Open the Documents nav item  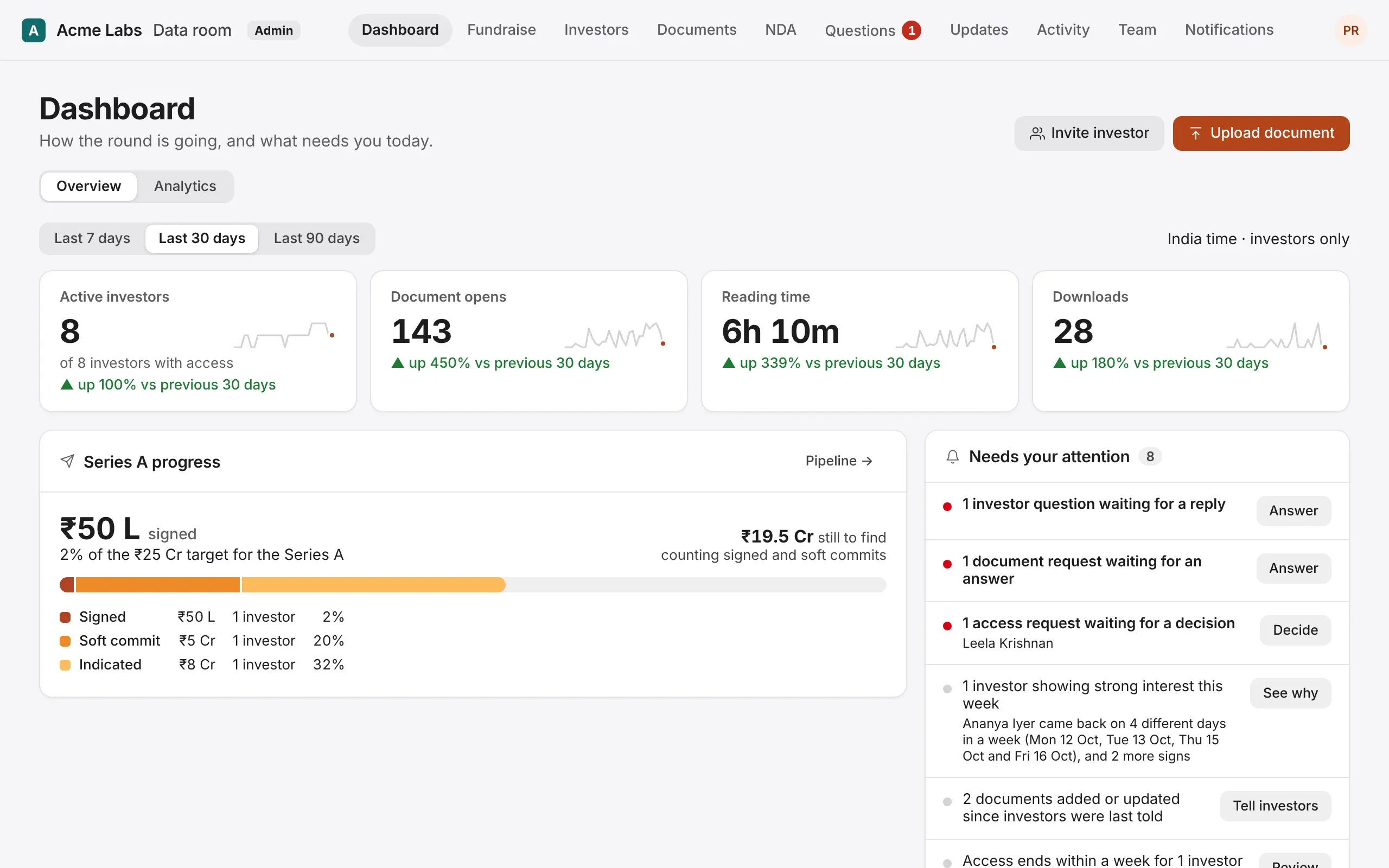[x=697, y=30]
